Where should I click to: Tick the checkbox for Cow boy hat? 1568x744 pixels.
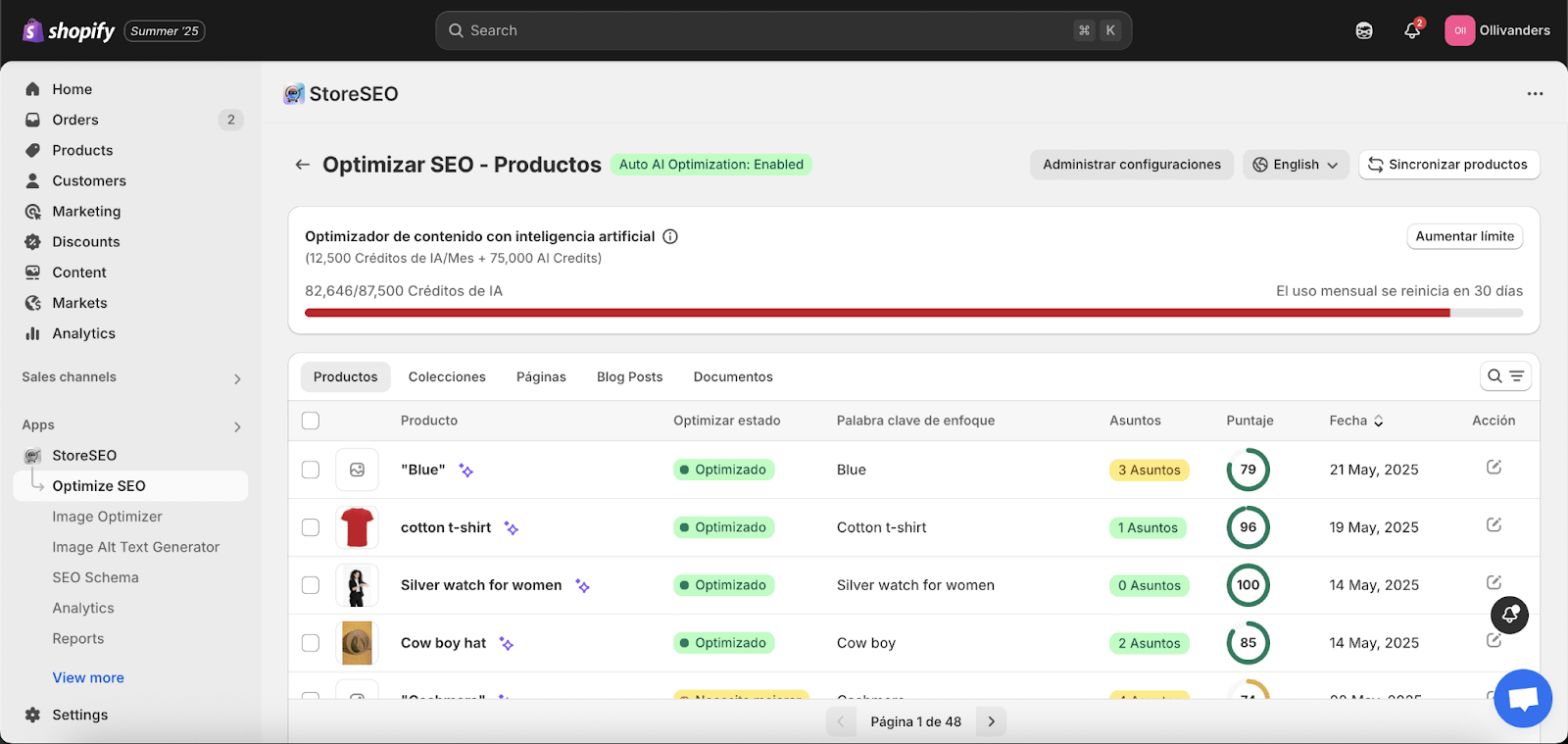tap(311, 643)
